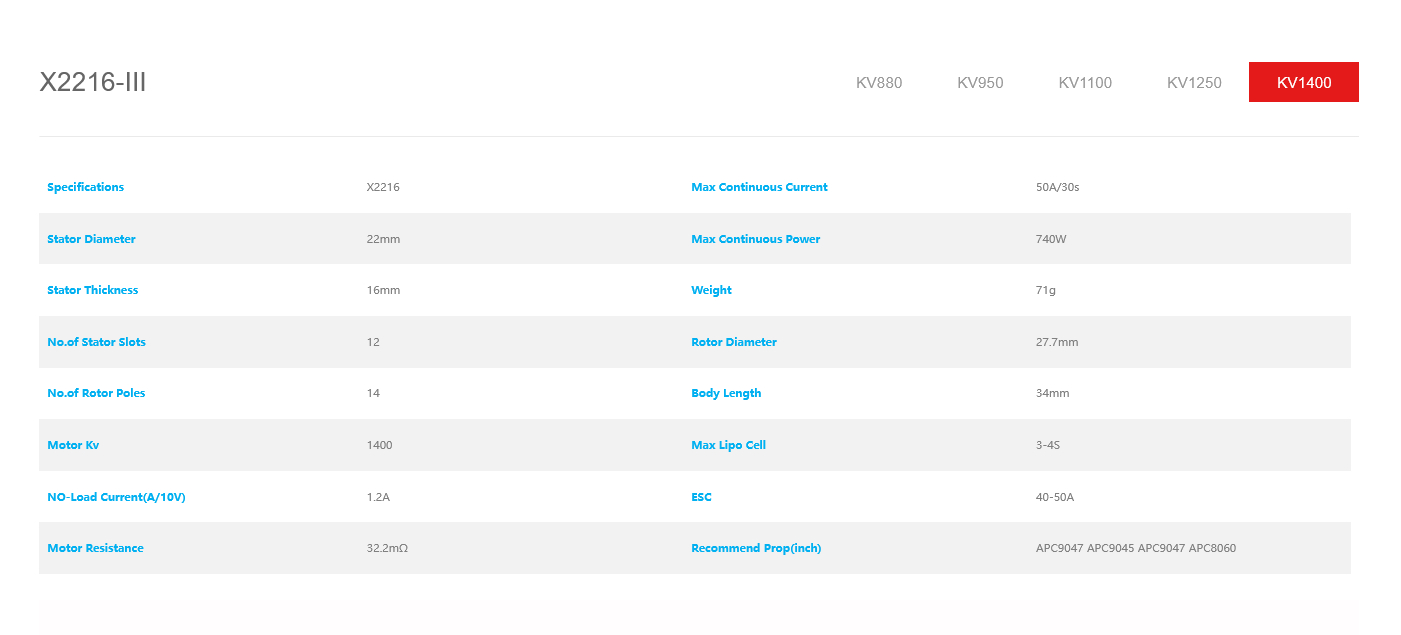Click the rotor poles value 14

[x=373, y=393]
